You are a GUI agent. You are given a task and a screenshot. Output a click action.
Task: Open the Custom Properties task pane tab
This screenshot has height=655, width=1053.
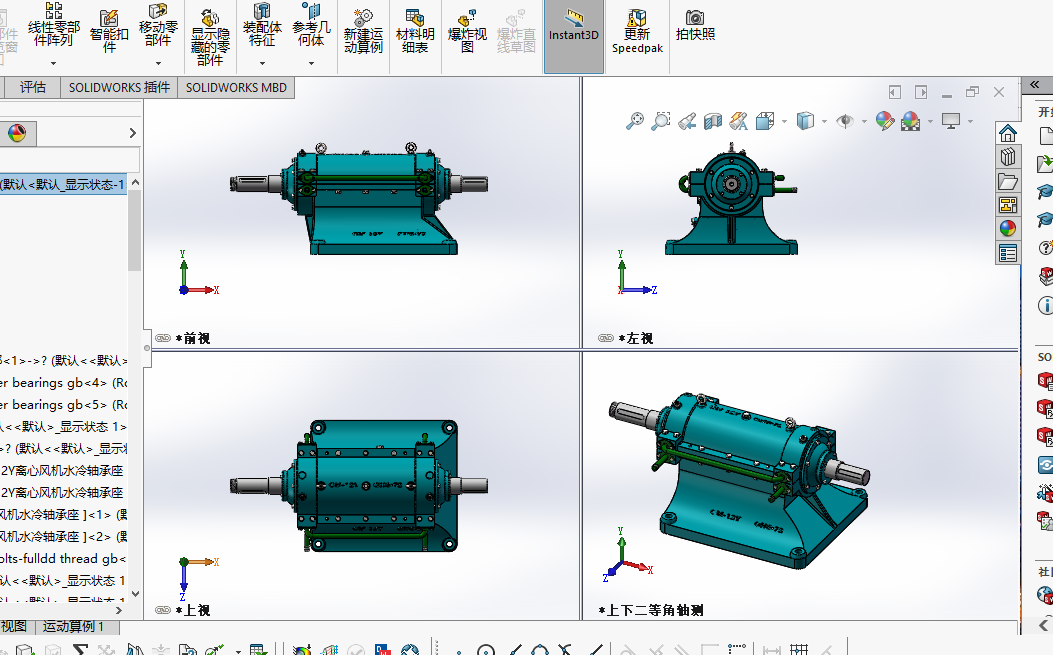pos(1007,253)
